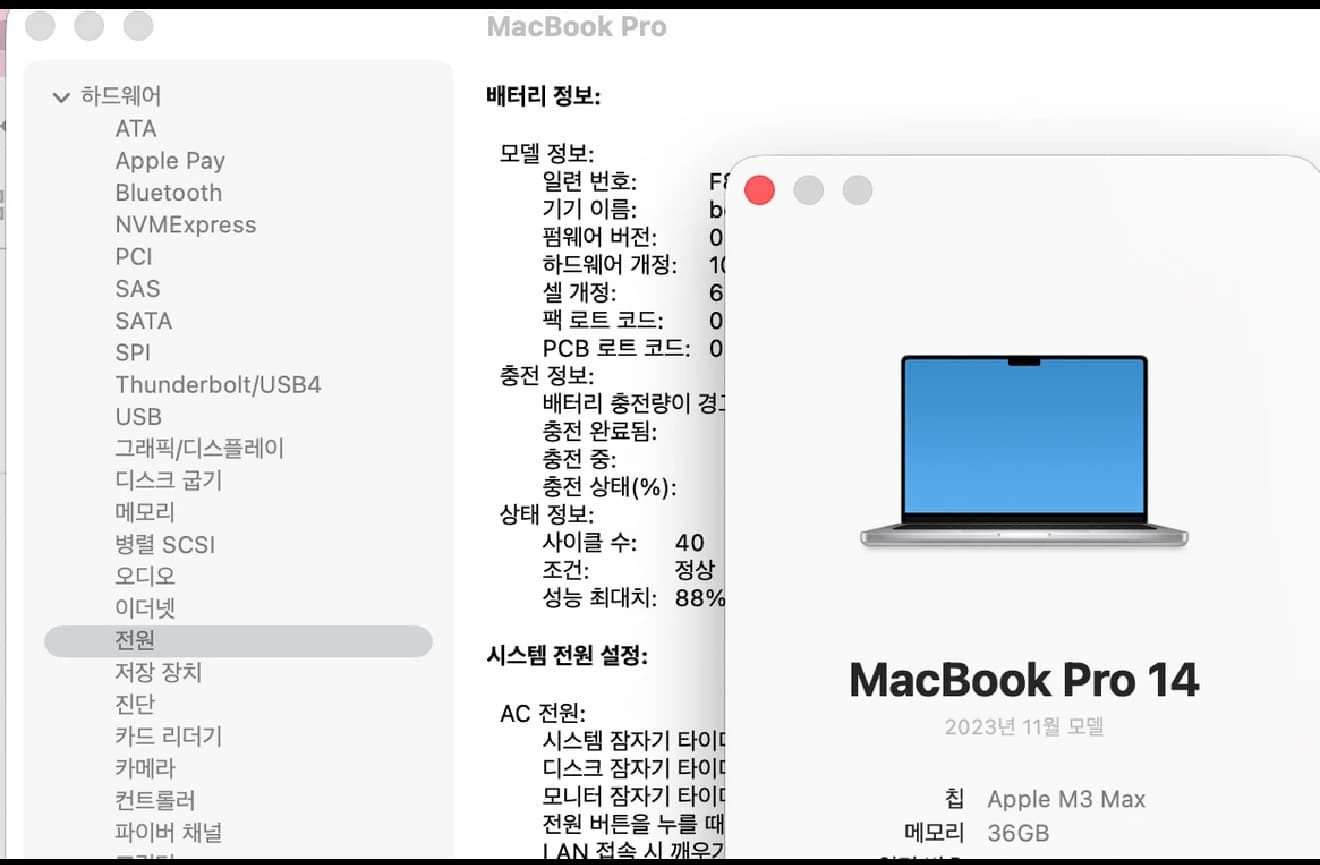The image size is (1320, 865).
Task: Click the 하드웨어 개정 label
Action: click(609, 265)
